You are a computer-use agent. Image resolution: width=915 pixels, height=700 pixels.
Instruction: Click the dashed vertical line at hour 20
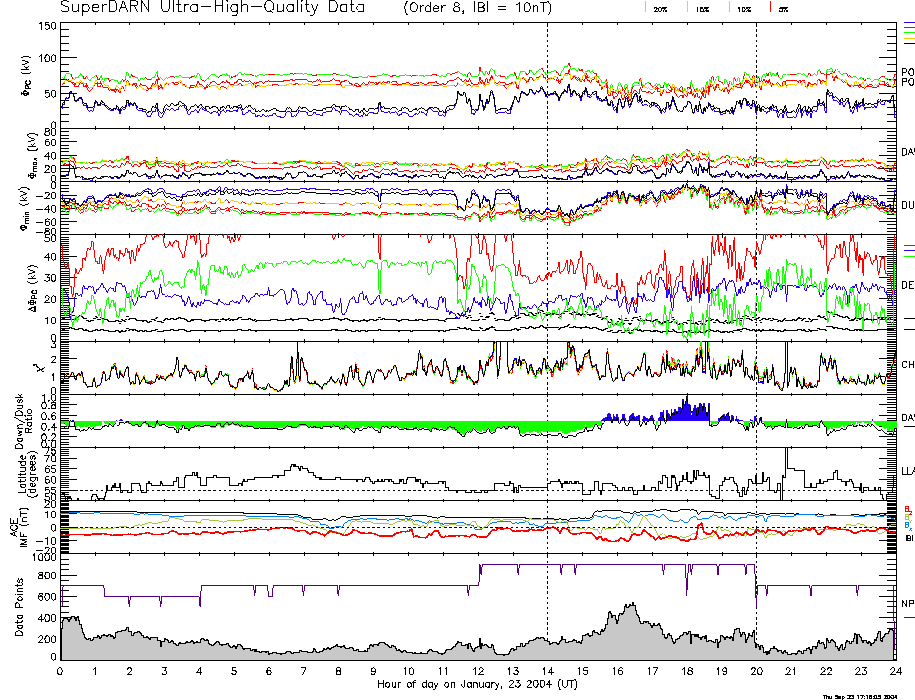pos(756,300)
